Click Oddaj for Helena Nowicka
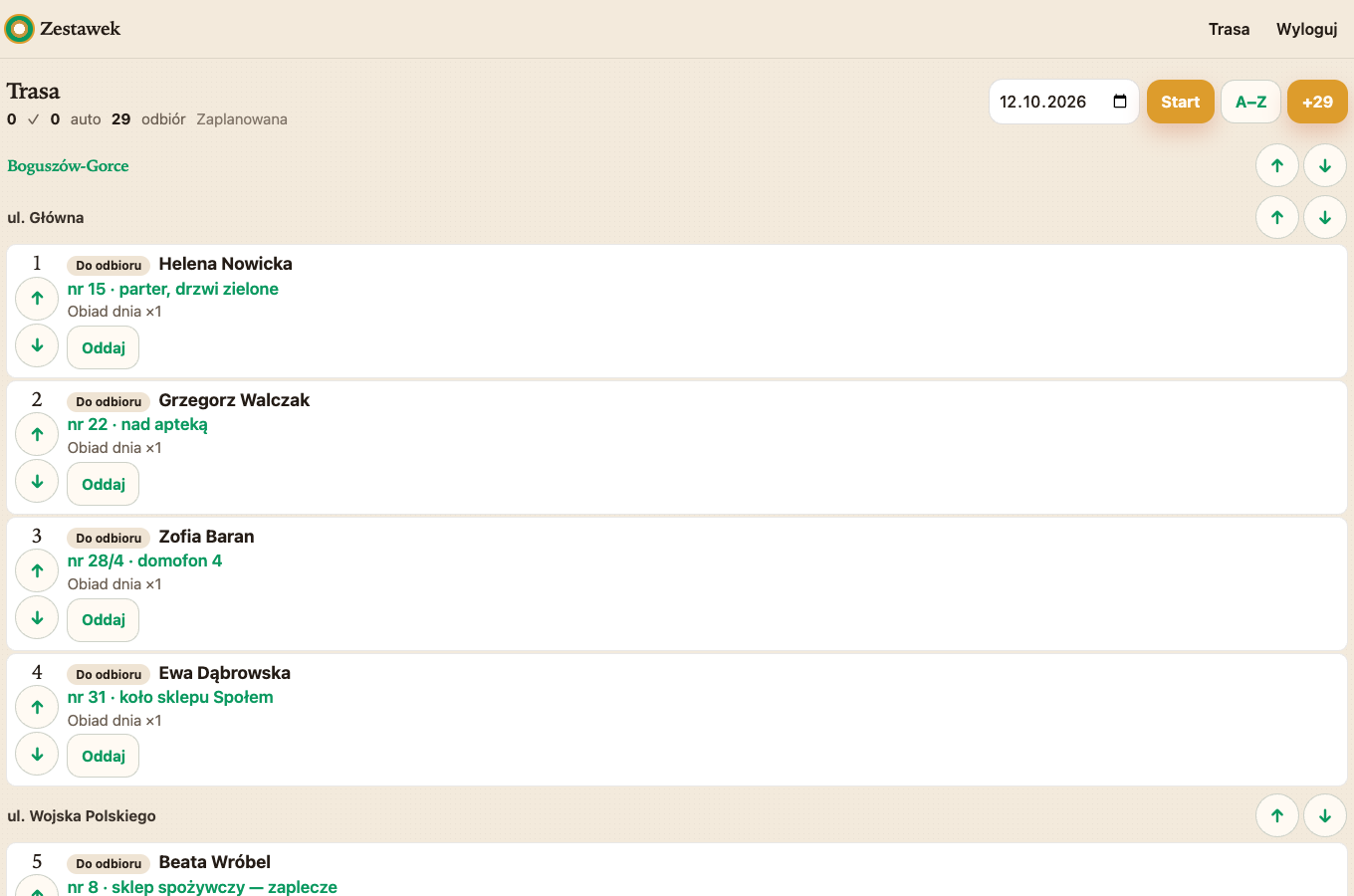The image size is (1354, 896). pyautogui.click(x=104, y=347)
